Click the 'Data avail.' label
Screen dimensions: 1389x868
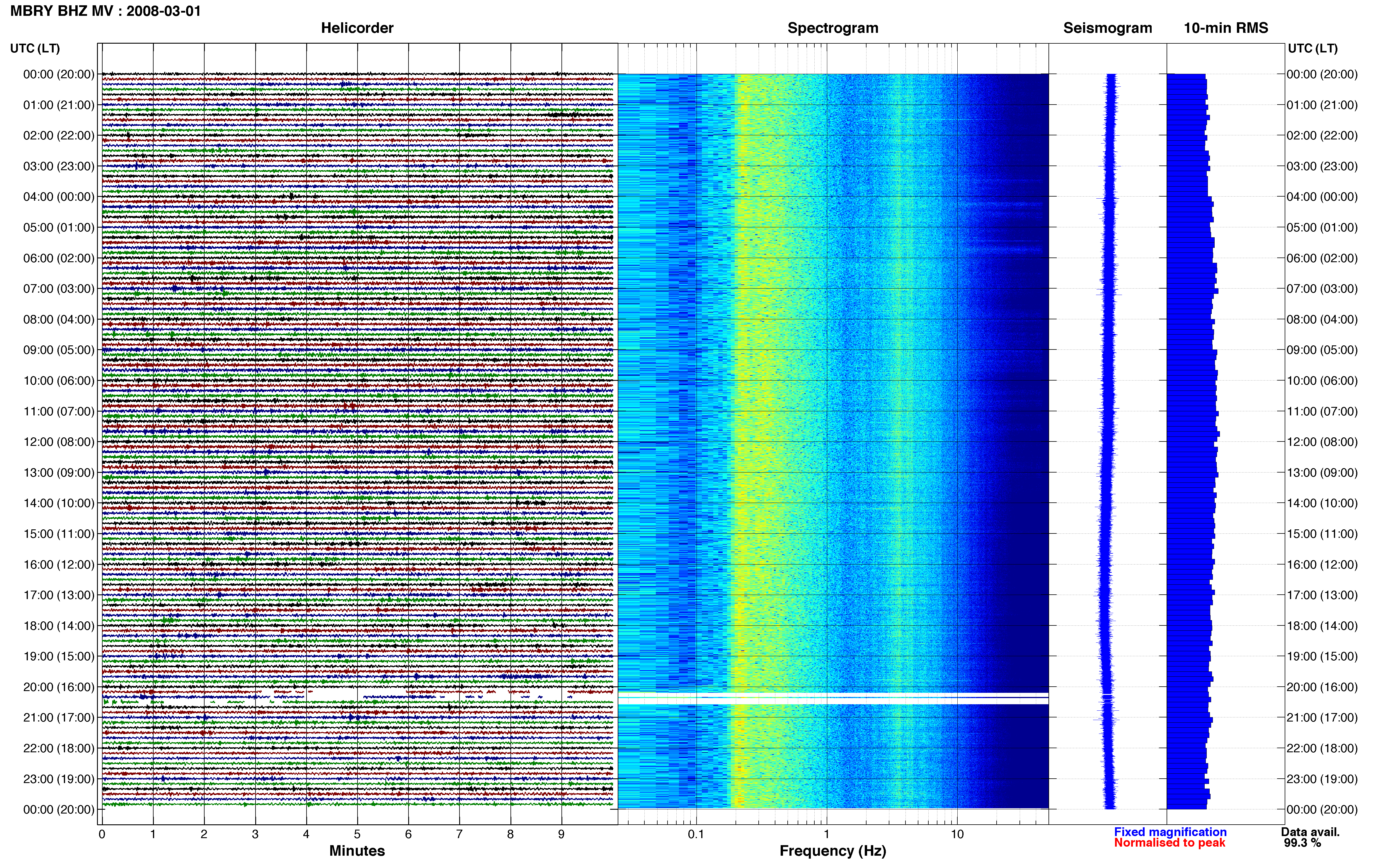(x=1310, y=832)
